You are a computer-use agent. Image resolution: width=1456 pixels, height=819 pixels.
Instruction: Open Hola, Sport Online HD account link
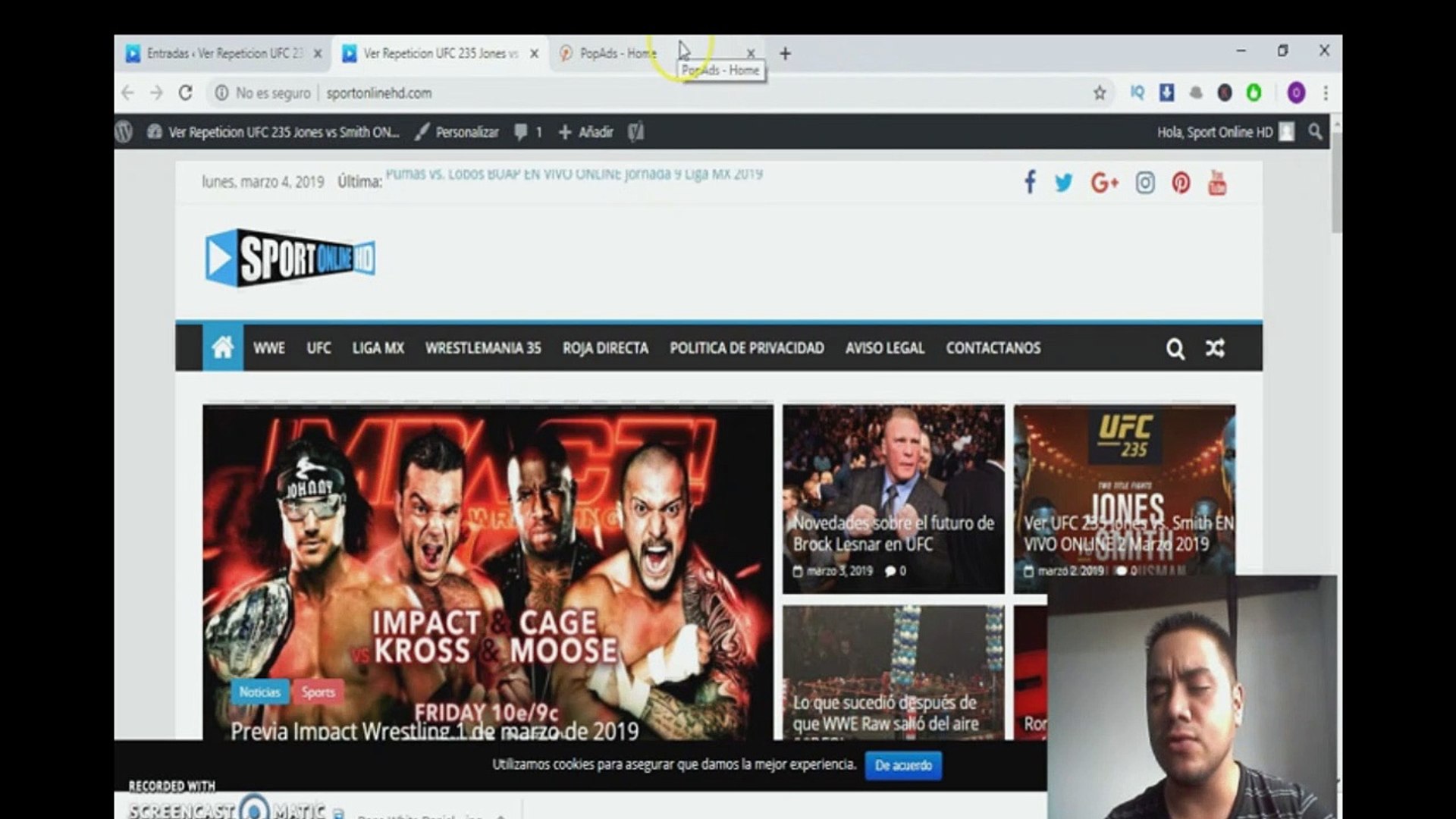pyautogui.click(x=1225, y=132)
